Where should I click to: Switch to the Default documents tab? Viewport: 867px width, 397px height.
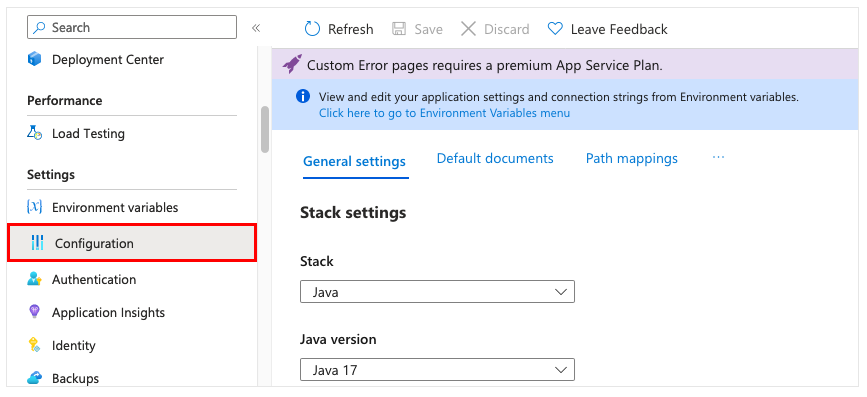pos(495,158)
